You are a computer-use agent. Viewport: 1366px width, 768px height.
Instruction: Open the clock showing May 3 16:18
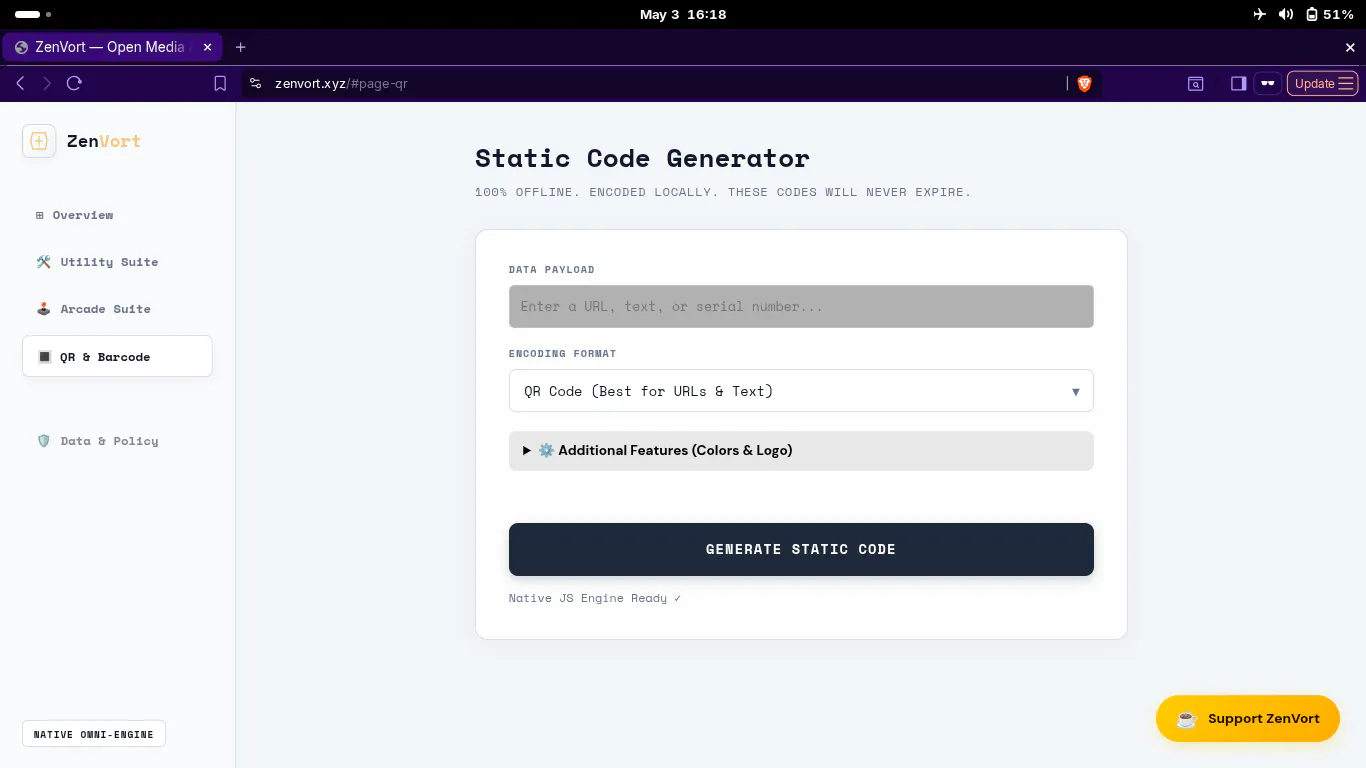(683, 14)
